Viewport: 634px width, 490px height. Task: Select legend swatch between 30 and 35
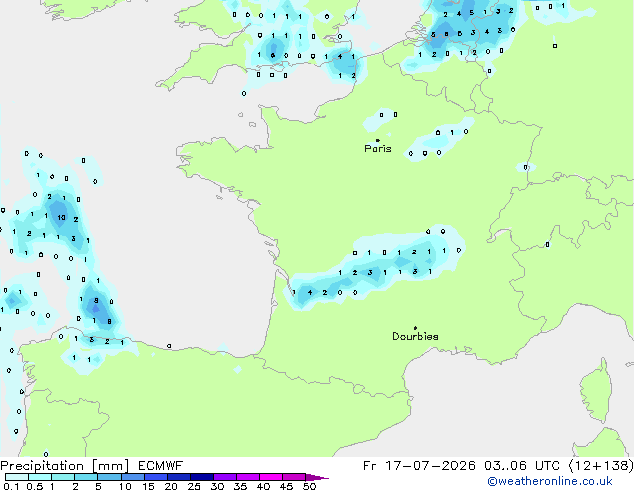[x=224, y=477]
